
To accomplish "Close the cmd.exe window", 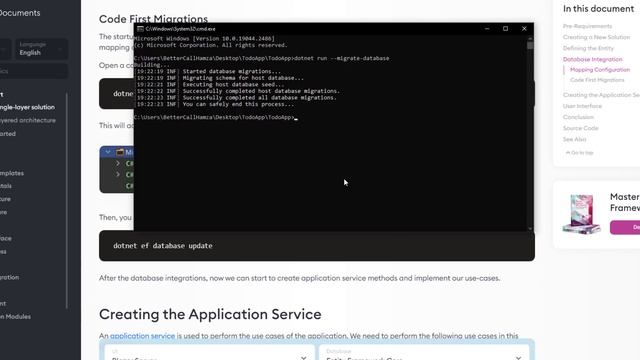I will [524, 29].
